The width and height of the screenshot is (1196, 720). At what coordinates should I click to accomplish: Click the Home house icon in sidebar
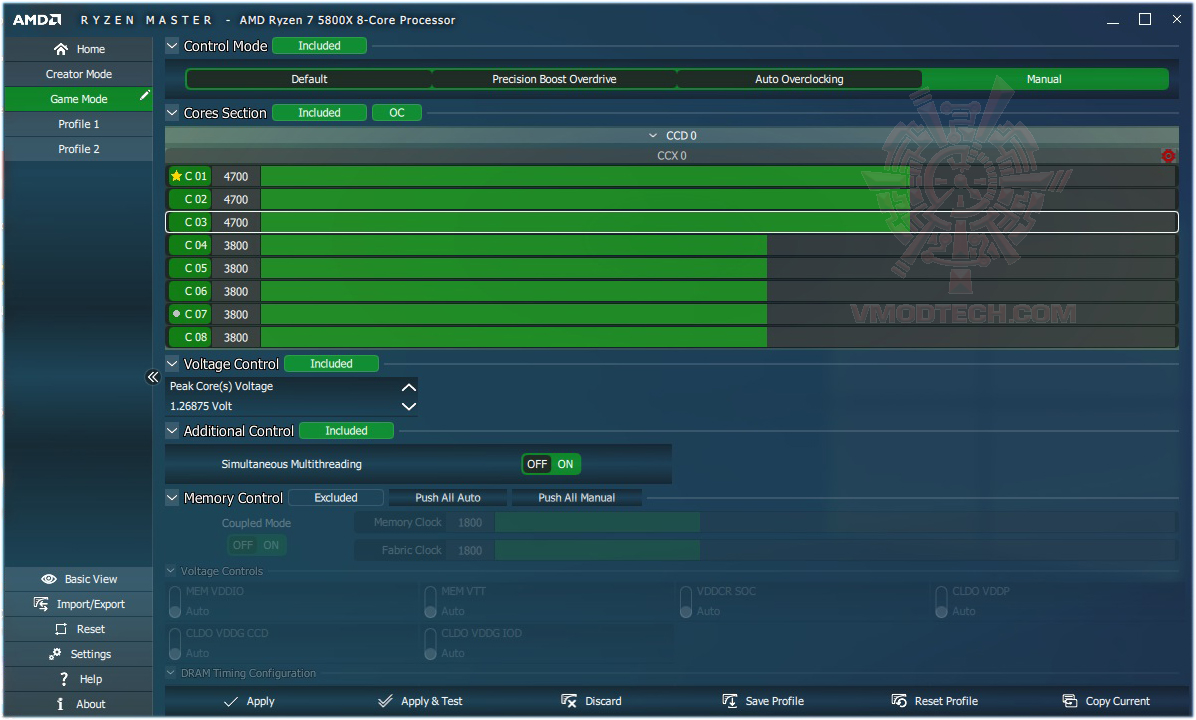point(61,49)
